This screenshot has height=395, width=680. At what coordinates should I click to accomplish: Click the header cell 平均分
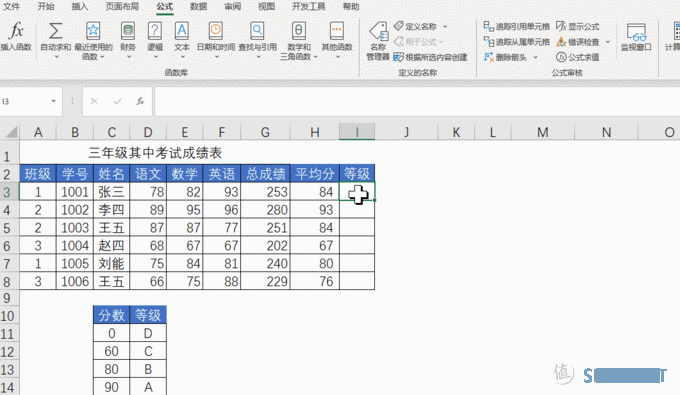click(315, 174)
